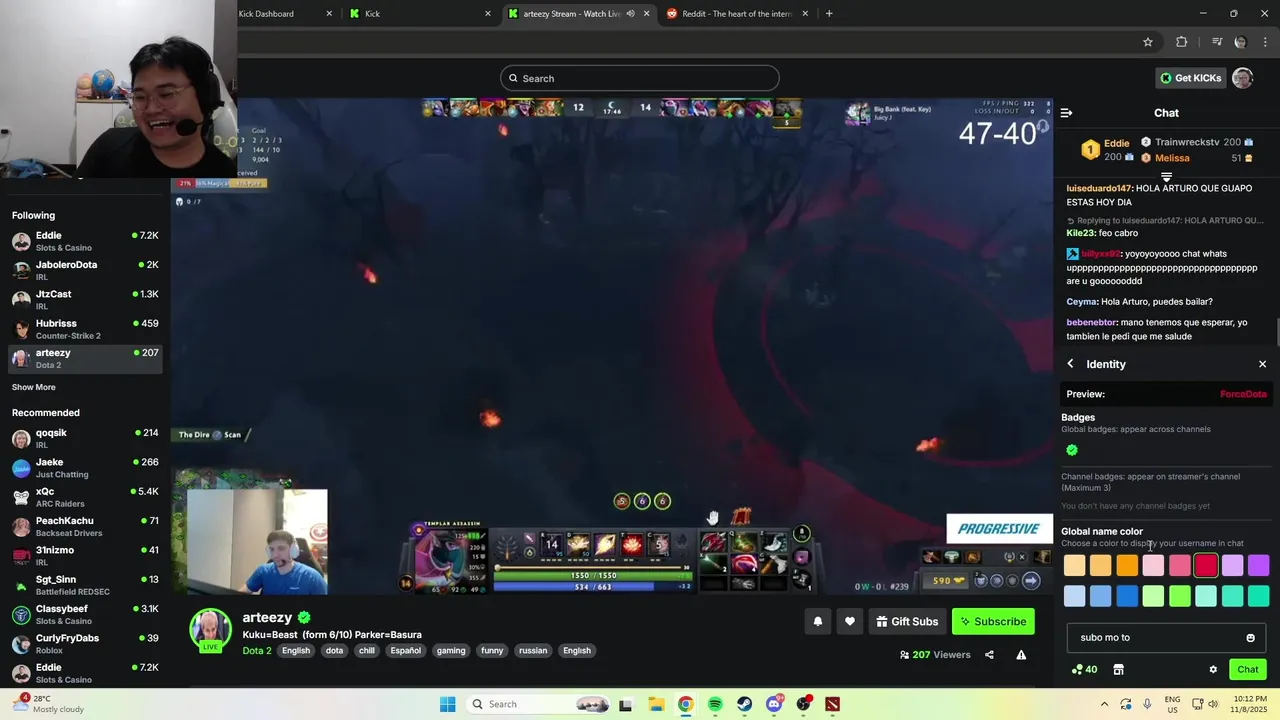Open JtzCast channel in sidebar
The image size is (1280, 720).
[x=85, y=300]
